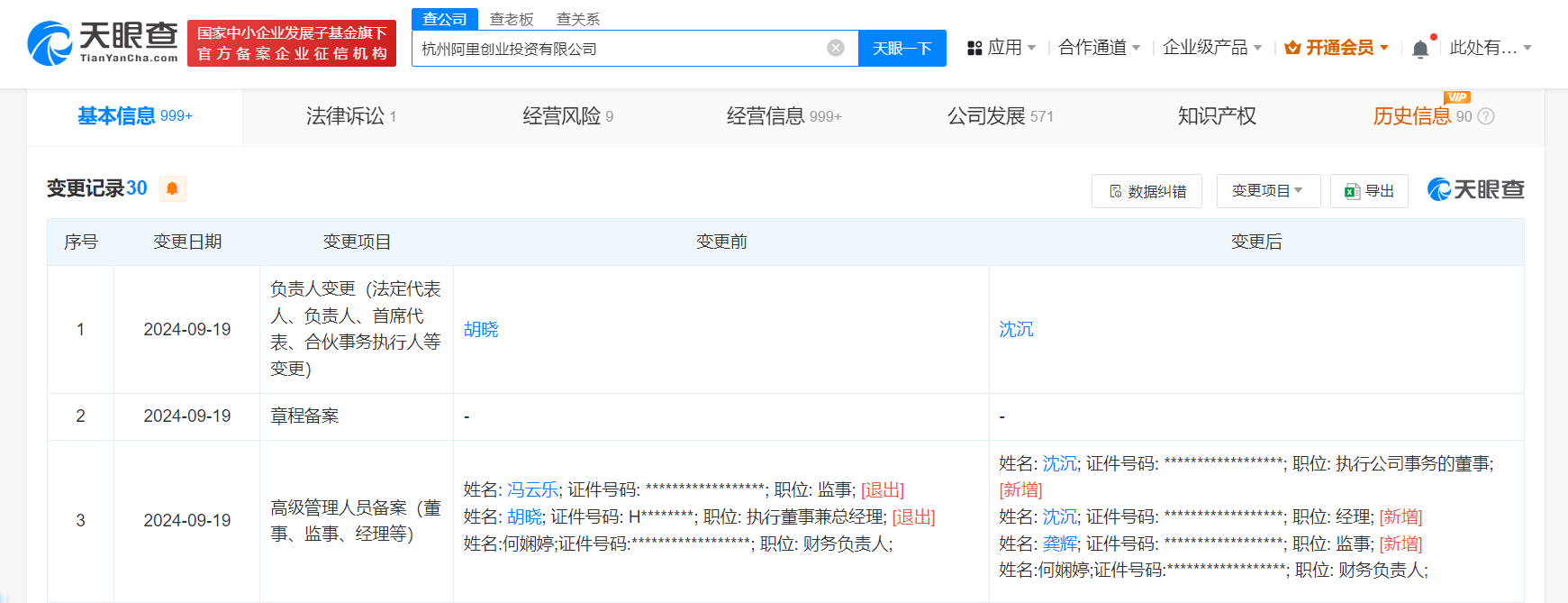1568x603 pixels.
Task: Open the TianYanCha logo homepage
Action: tap(103, 43)
